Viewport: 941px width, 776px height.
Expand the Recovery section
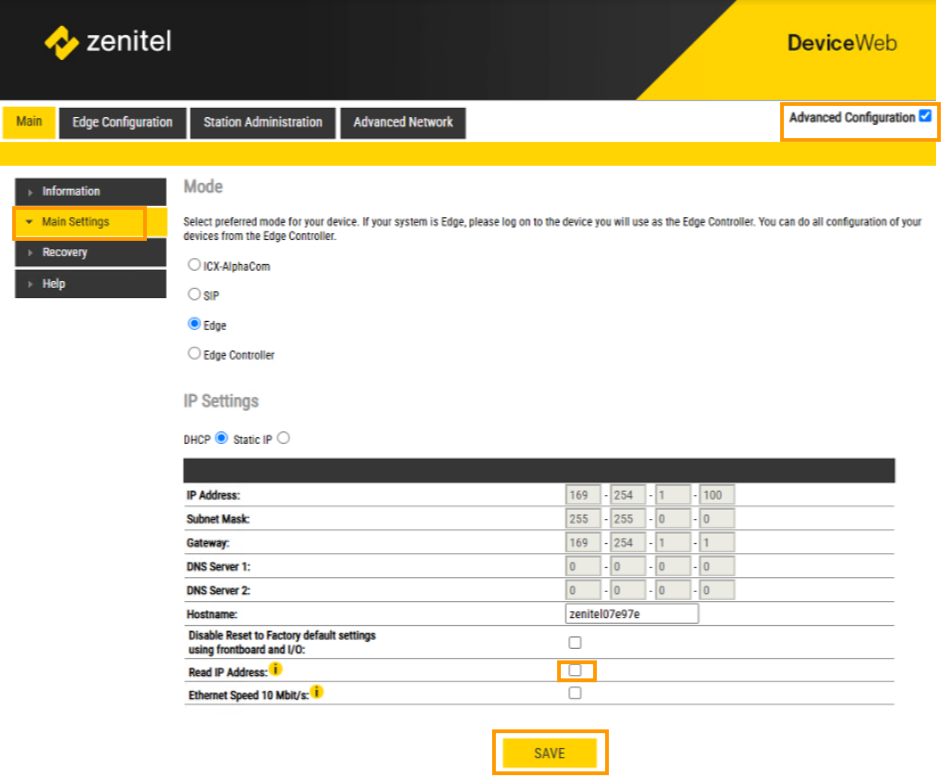pyautogui.click(x=91, y=253)
